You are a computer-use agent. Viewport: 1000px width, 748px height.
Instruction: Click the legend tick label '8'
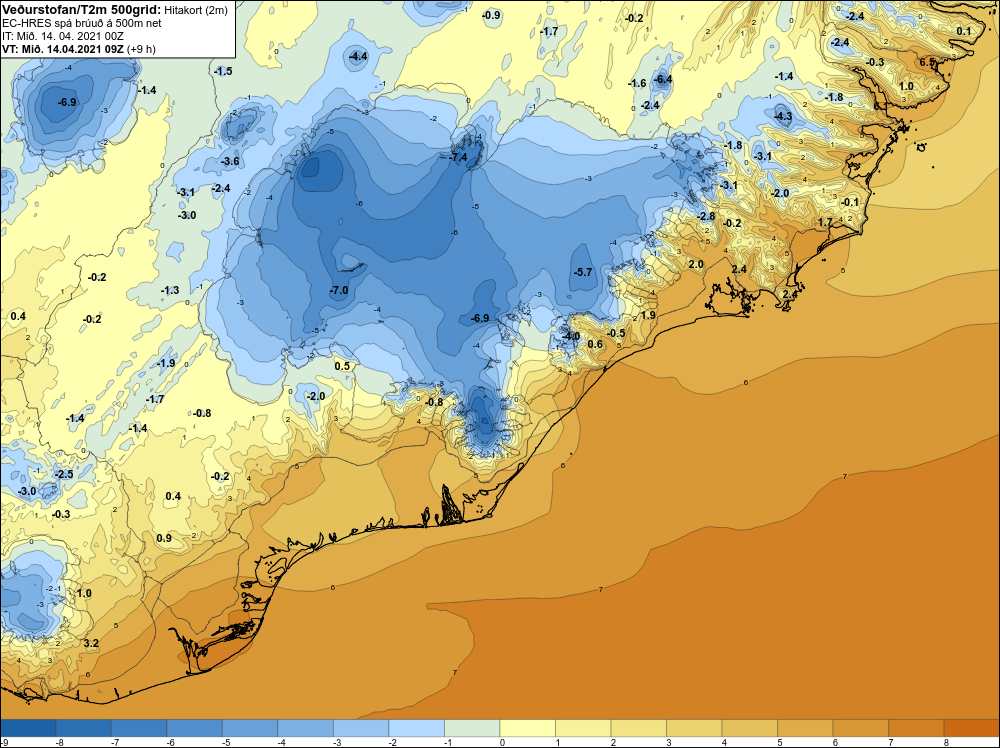pos(946,742)
